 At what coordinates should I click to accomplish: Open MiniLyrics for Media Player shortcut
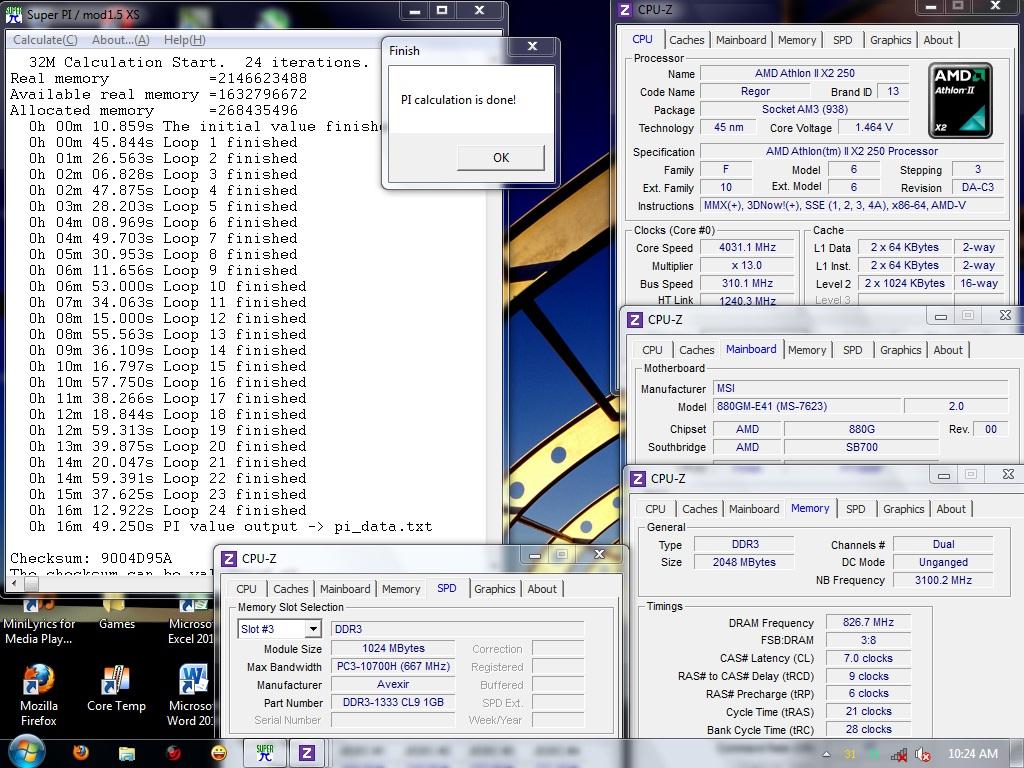(x=39, y=620)
